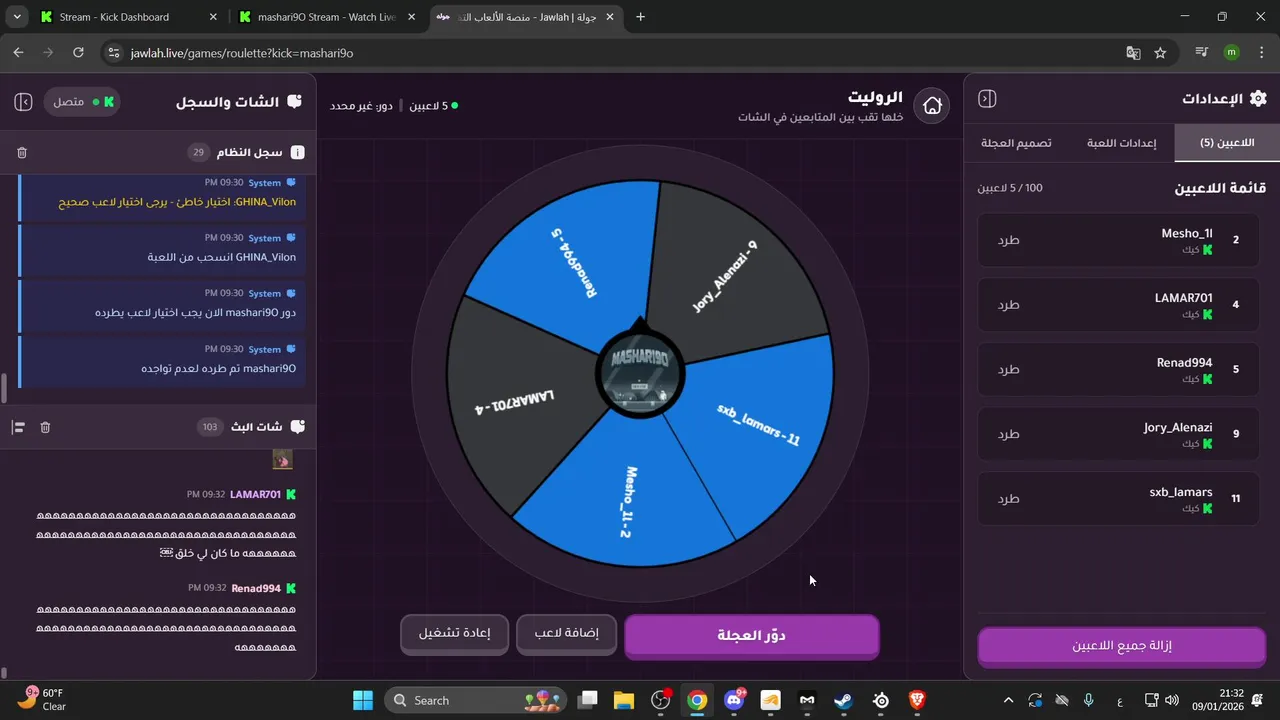Open Discord from the taskbar
The height and width of the screenshot is (720, 1280).
click(734, 700)
